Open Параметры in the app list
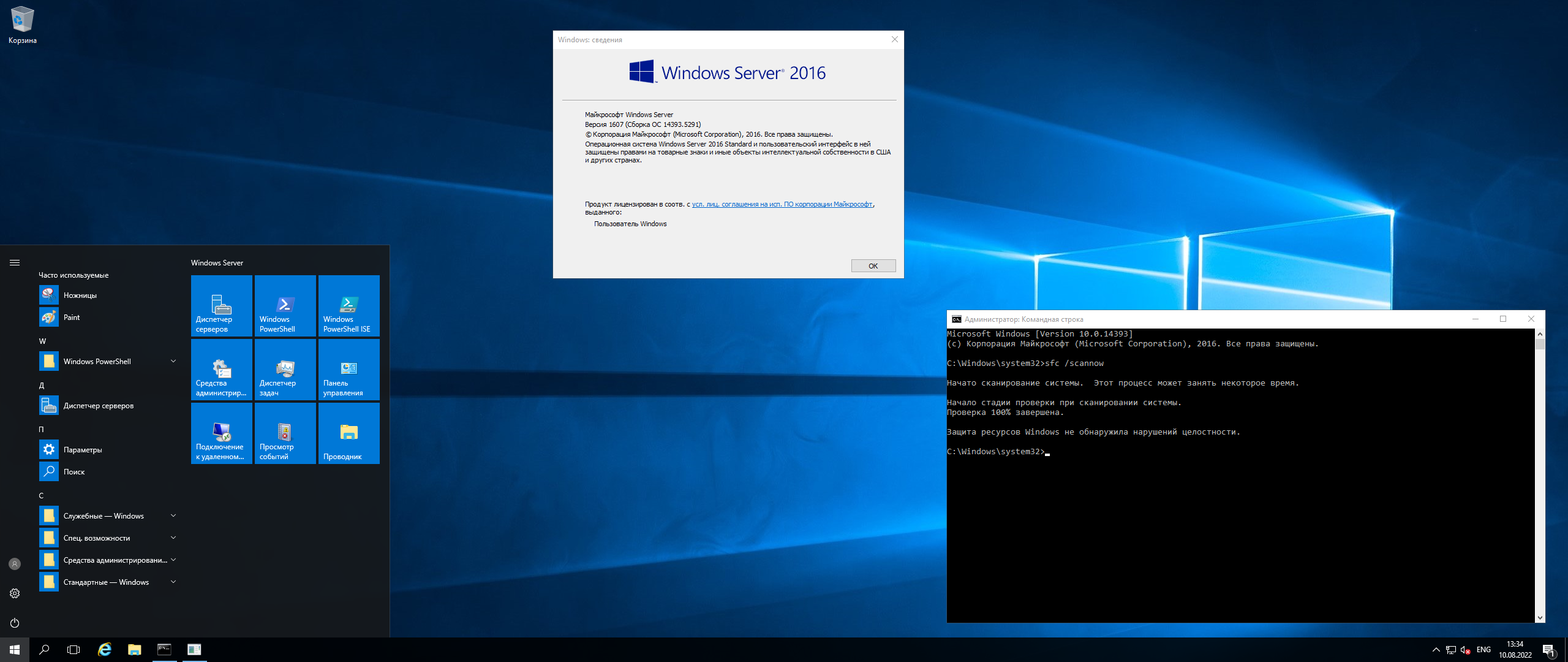The image size is (1568, 662). pyautogui.click(x=109, y=450)
